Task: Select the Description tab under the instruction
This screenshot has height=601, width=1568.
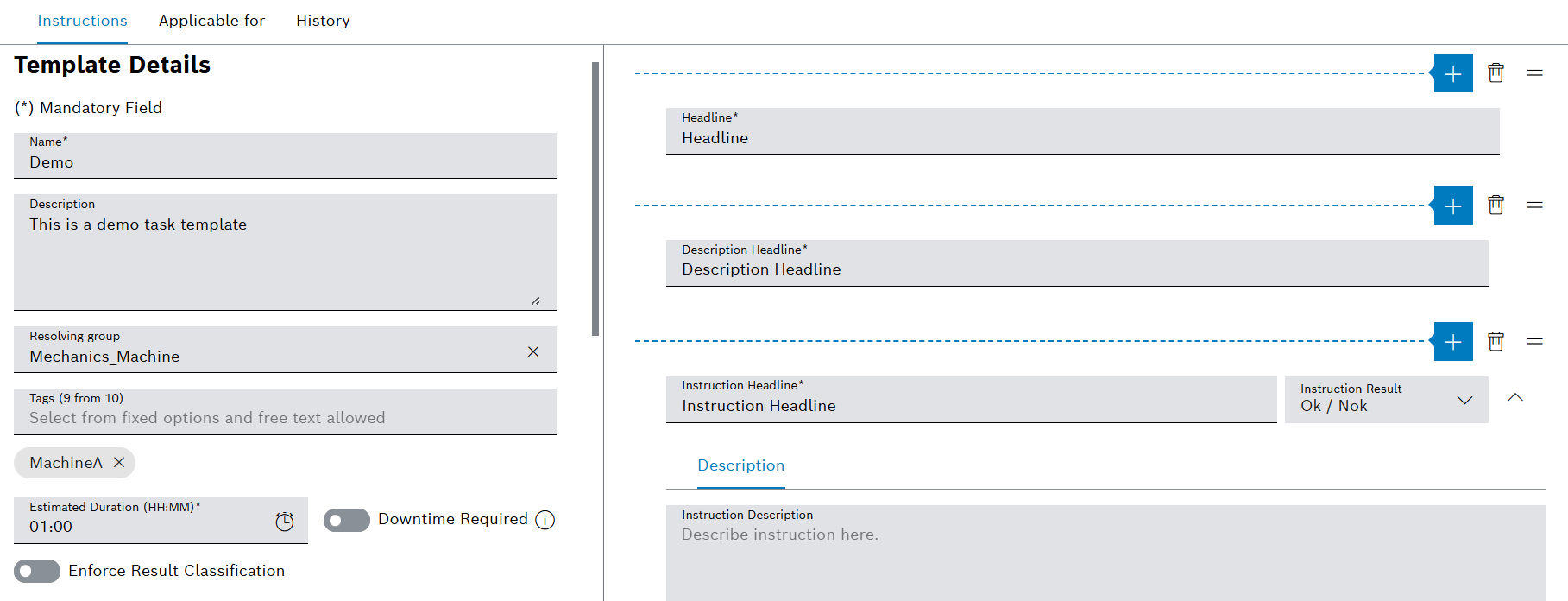Action: tap(740, 465)
